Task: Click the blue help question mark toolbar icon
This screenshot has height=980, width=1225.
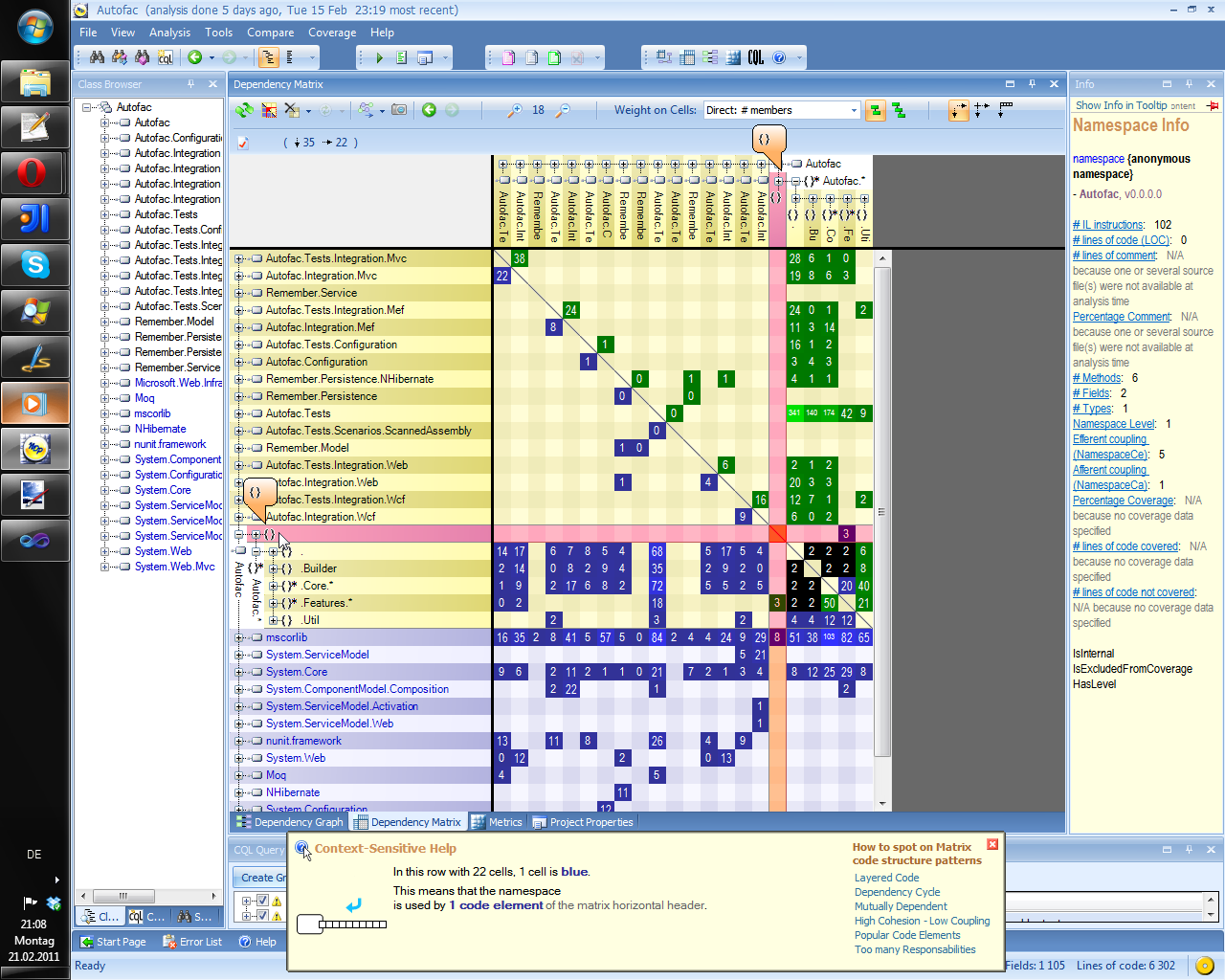Action: pos(779,57)
